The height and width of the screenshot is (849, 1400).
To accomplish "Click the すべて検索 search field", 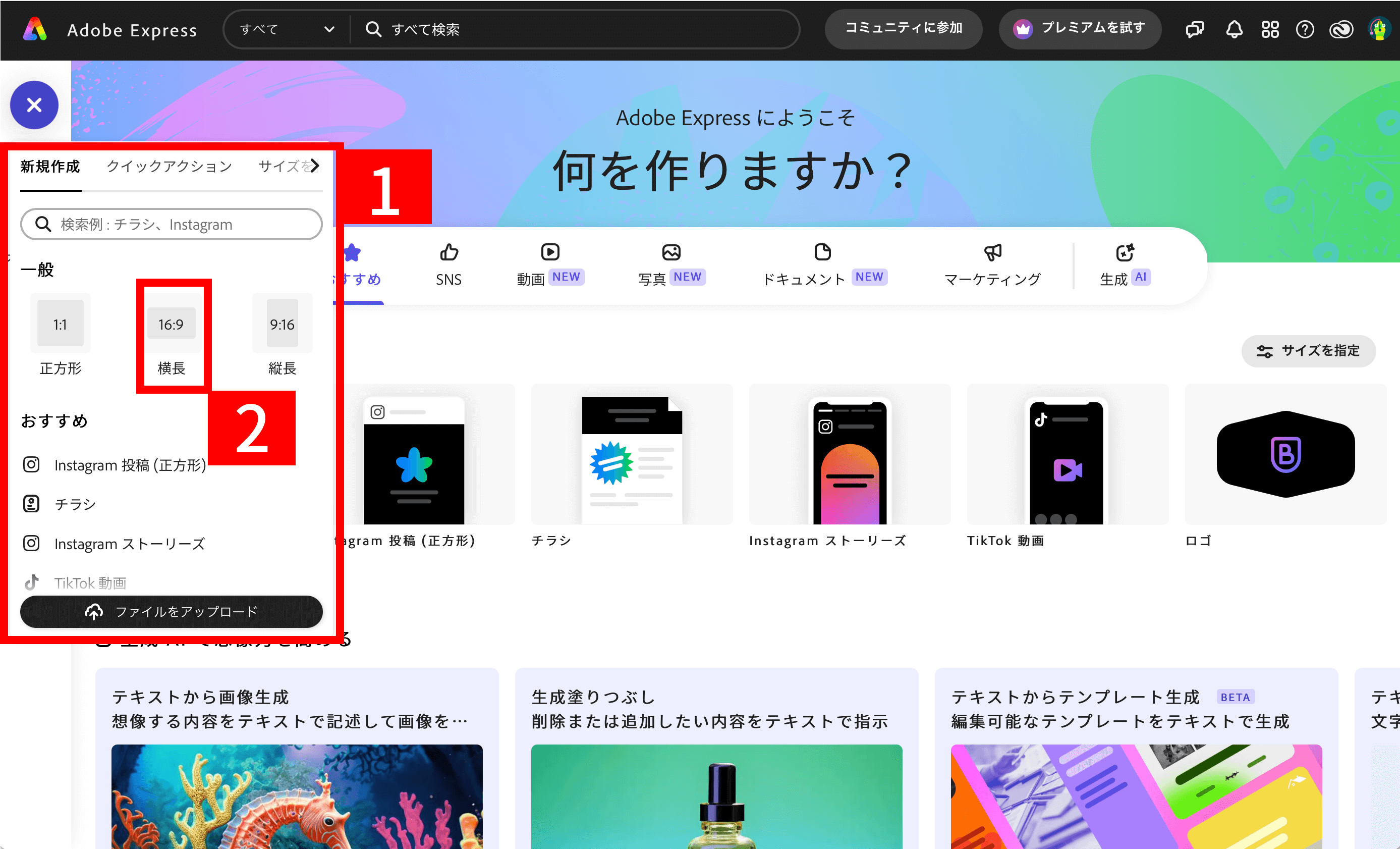I will pos(574,29).
